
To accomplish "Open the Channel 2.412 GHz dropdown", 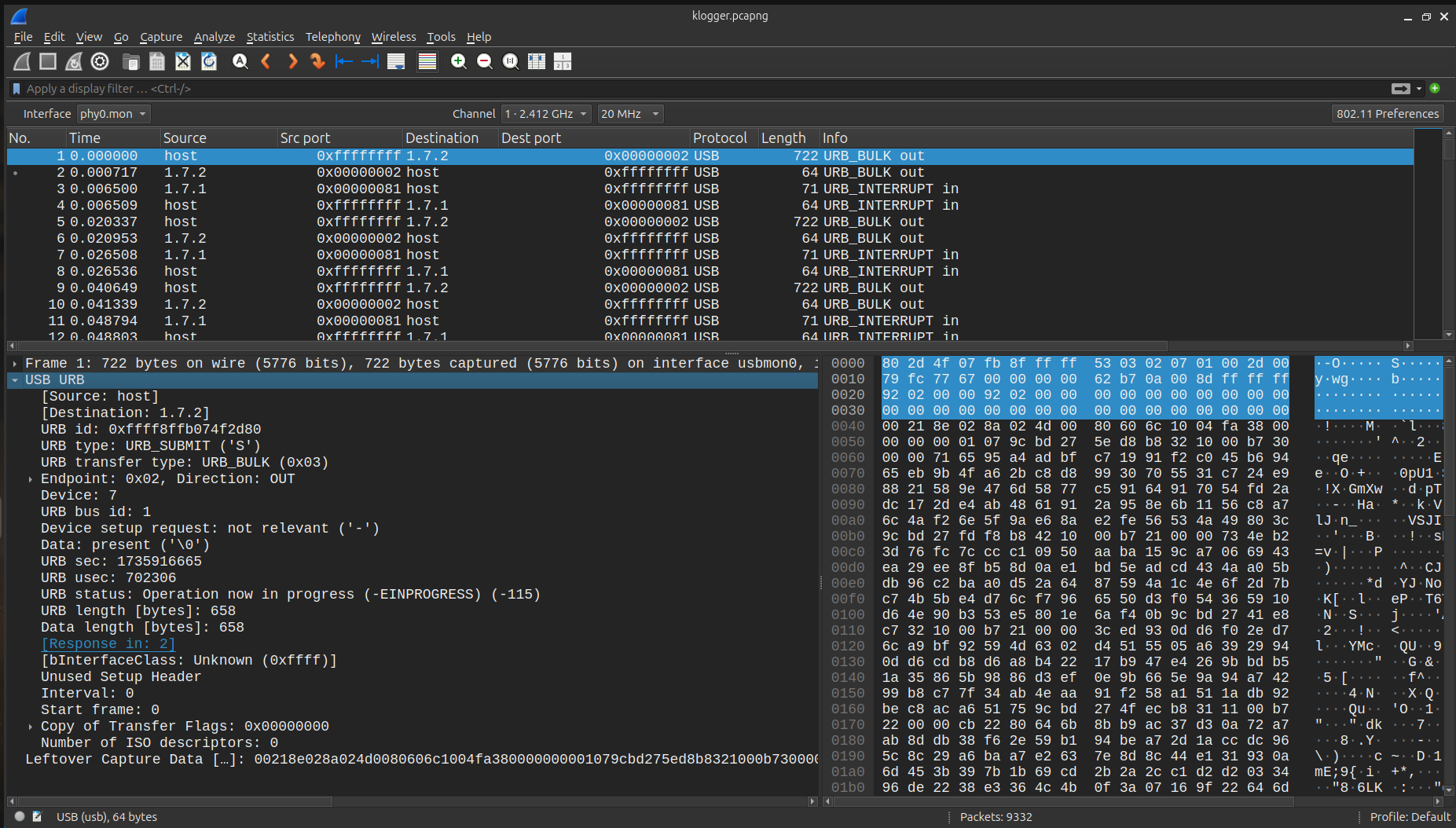I will (x=546, y=114).
